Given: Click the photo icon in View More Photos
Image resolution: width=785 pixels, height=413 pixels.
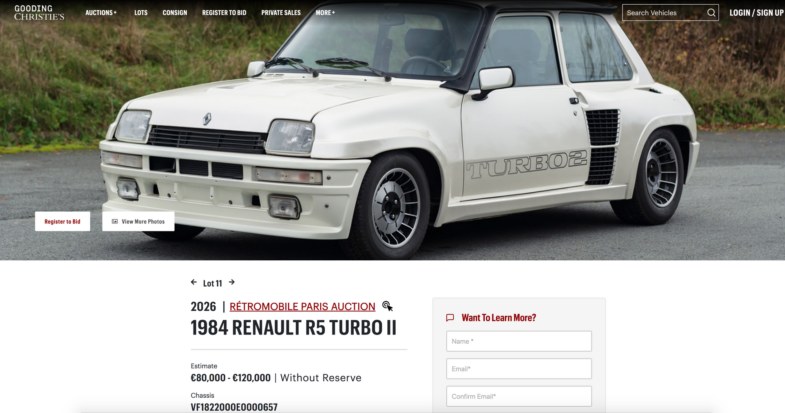Looking at the screenshot, I should (115, 221).
